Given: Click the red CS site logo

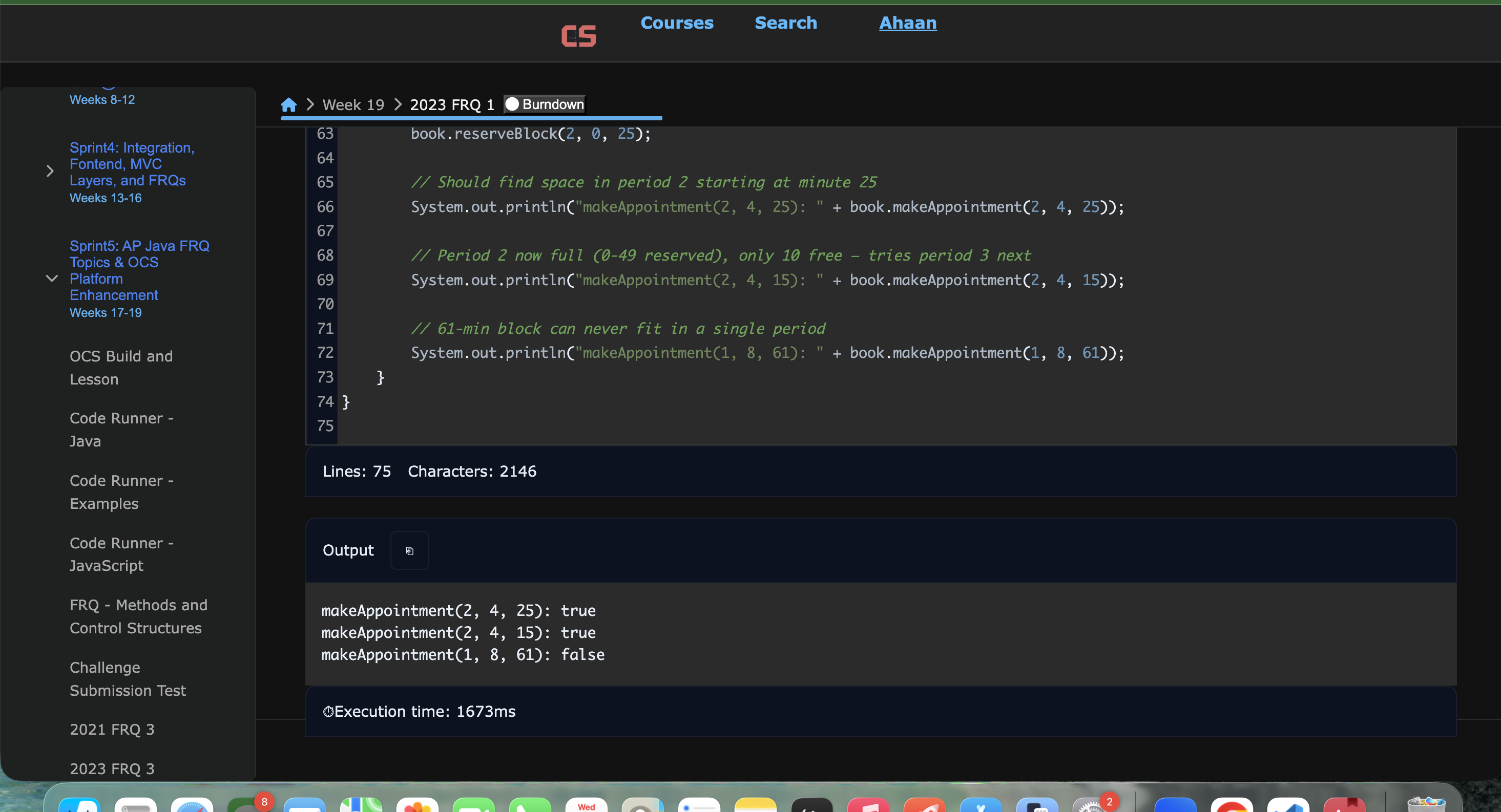Looking at the screenshot, I should click(578, 35).
